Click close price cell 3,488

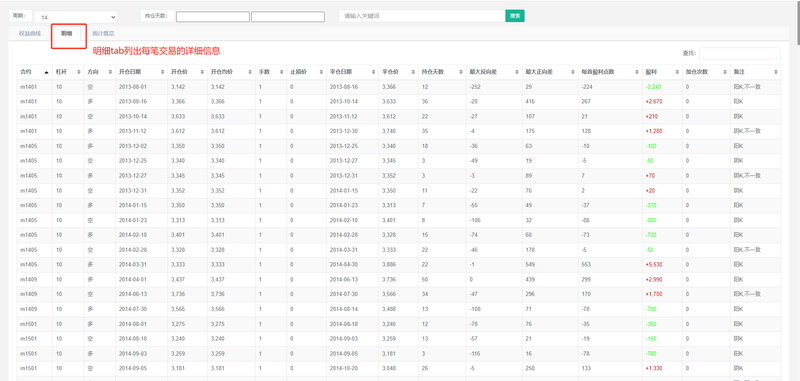click(388, 309)
